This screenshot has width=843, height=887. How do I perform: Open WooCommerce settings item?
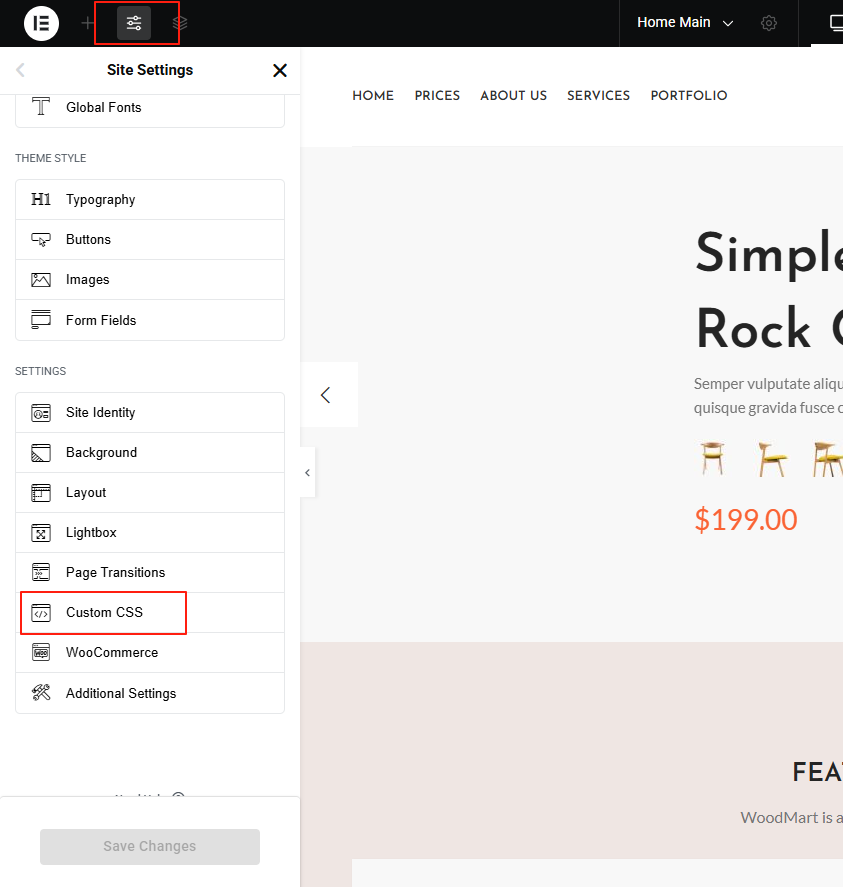111,652
